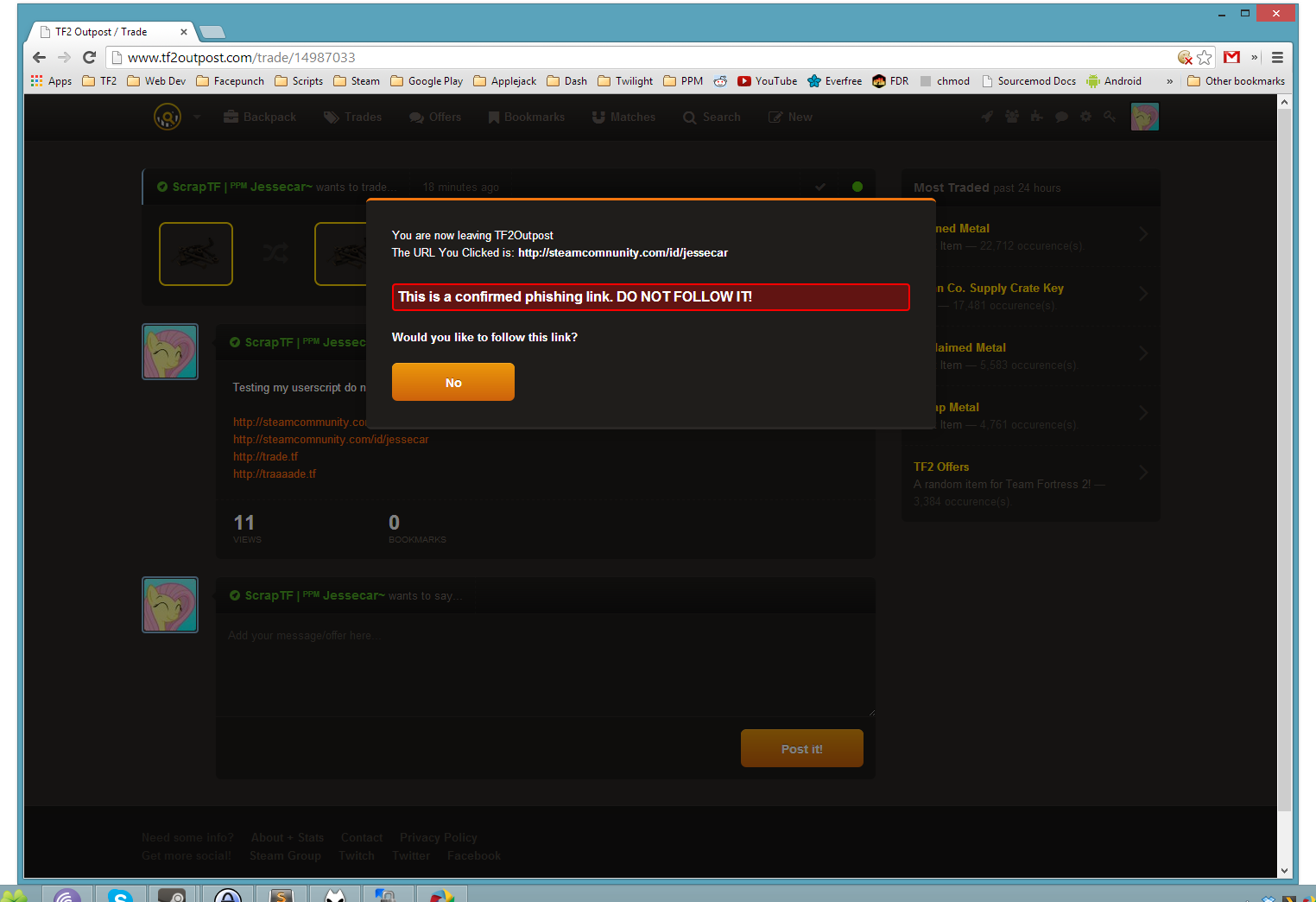Open the Google Play bookmarks folder
Viewport: 1316px width, 902px height.
(427, 81)
